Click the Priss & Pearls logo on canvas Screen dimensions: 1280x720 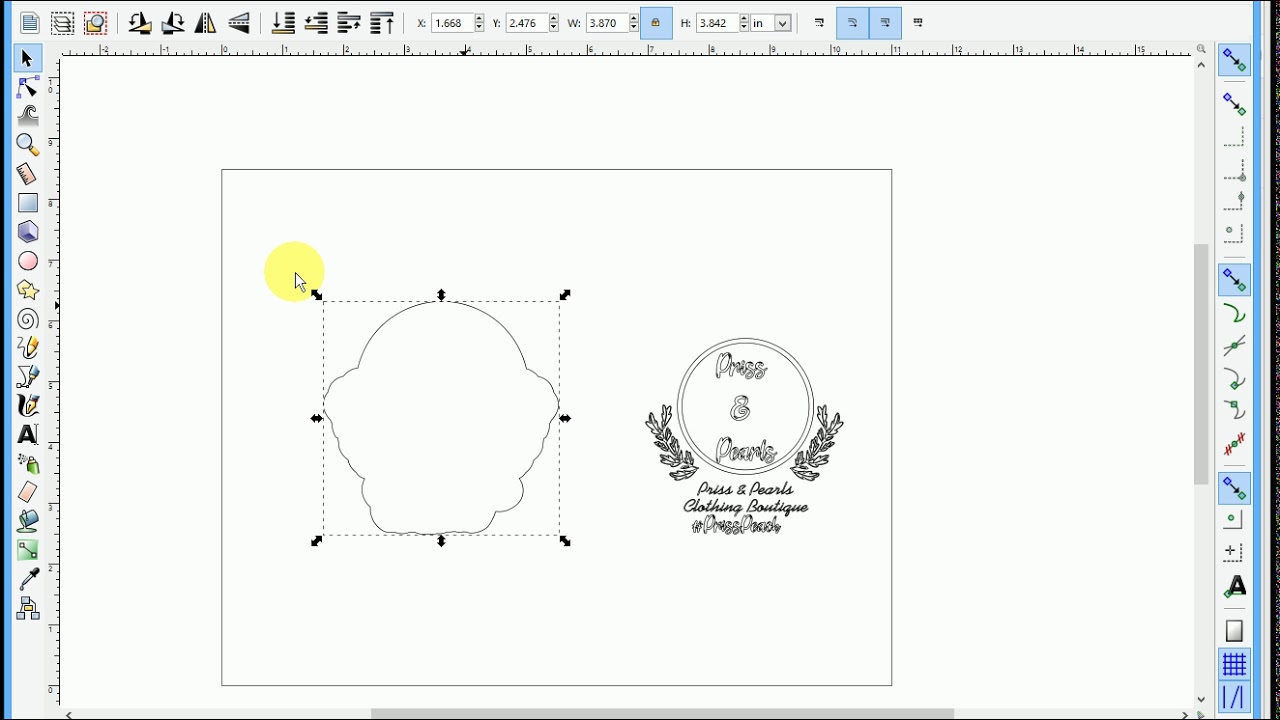[x=744, y=437]
